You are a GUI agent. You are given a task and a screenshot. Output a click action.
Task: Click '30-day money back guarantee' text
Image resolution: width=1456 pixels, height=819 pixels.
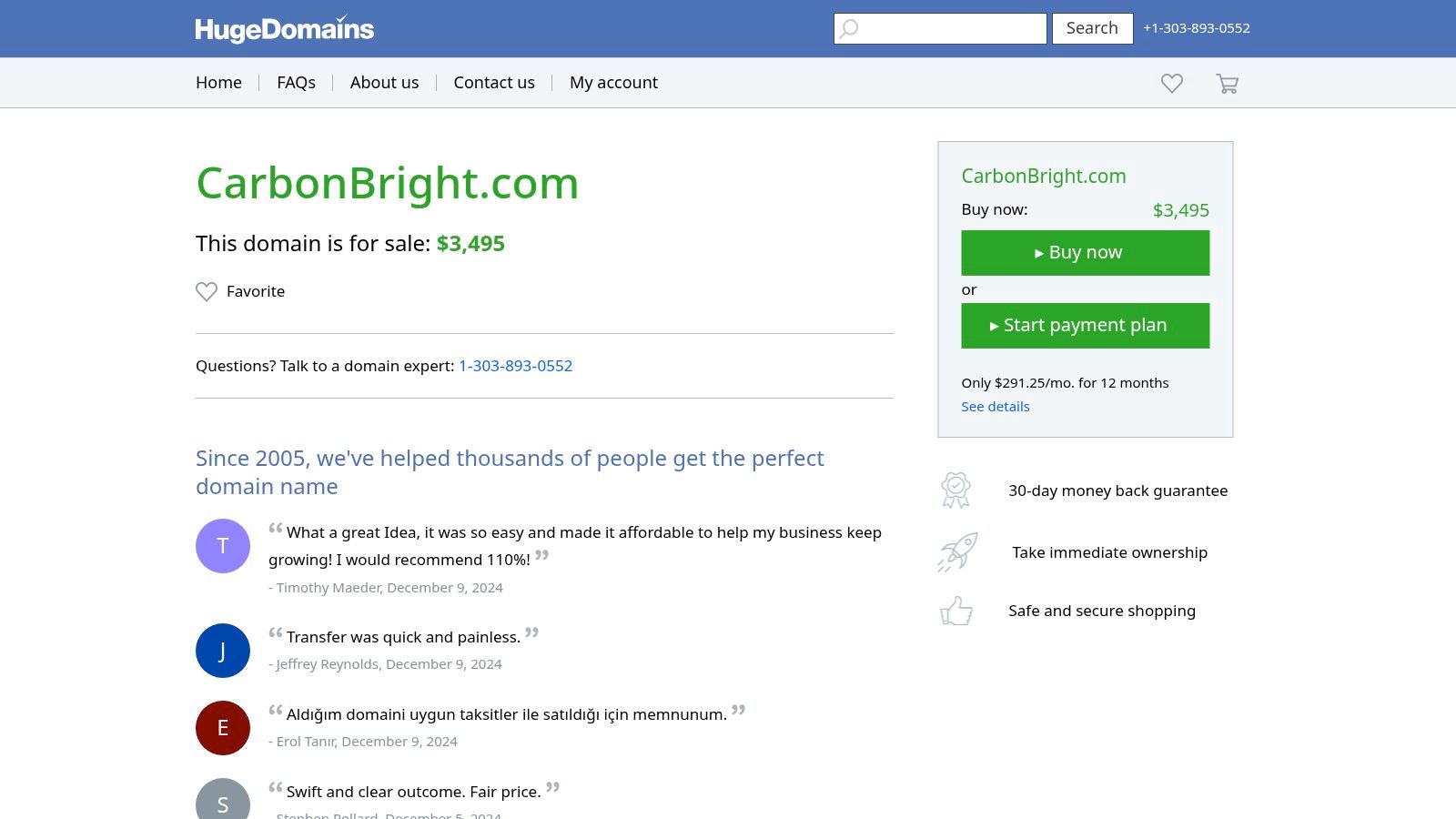coord(1117,490)
